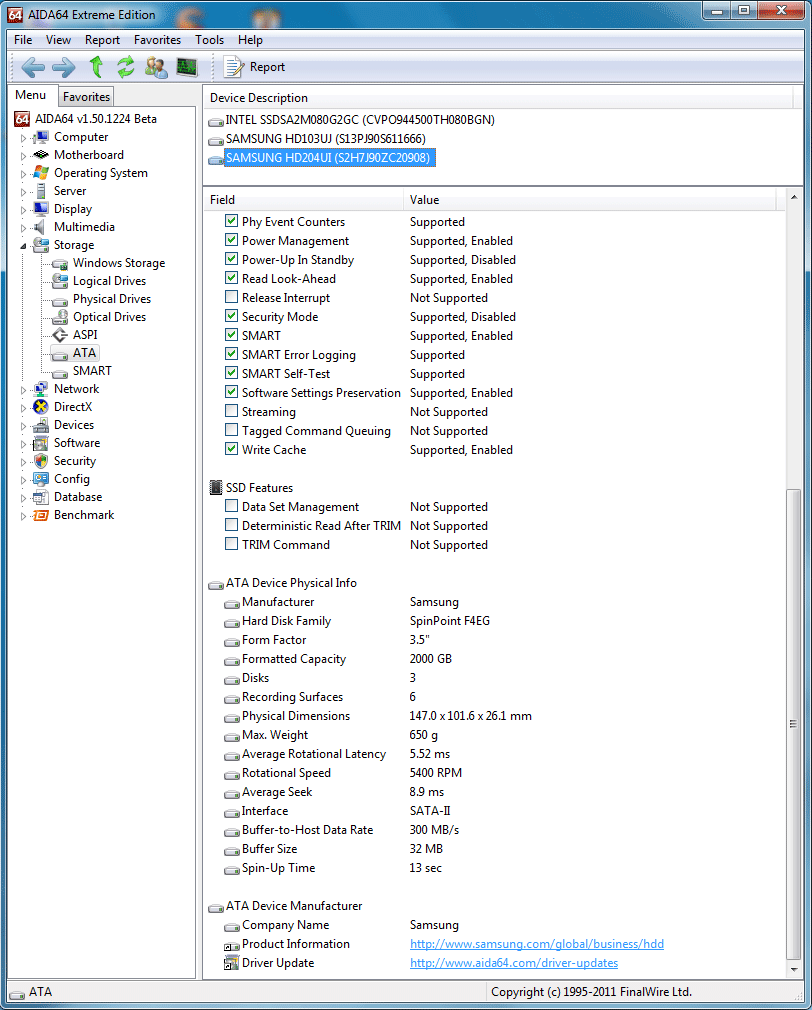Click the Back navigation arrow
The width and height of the screenshot is (812, 1010).
33,67
